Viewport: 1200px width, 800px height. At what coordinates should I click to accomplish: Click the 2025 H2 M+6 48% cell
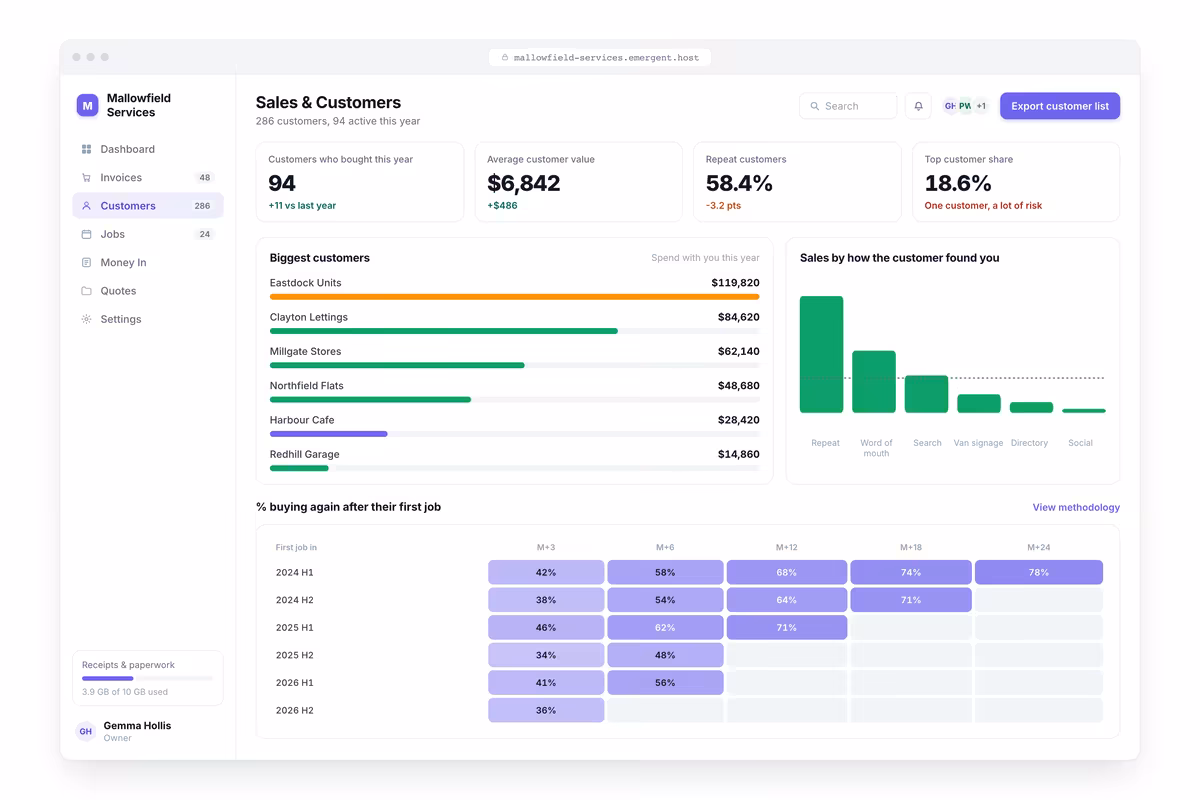[x=665, y=655]
